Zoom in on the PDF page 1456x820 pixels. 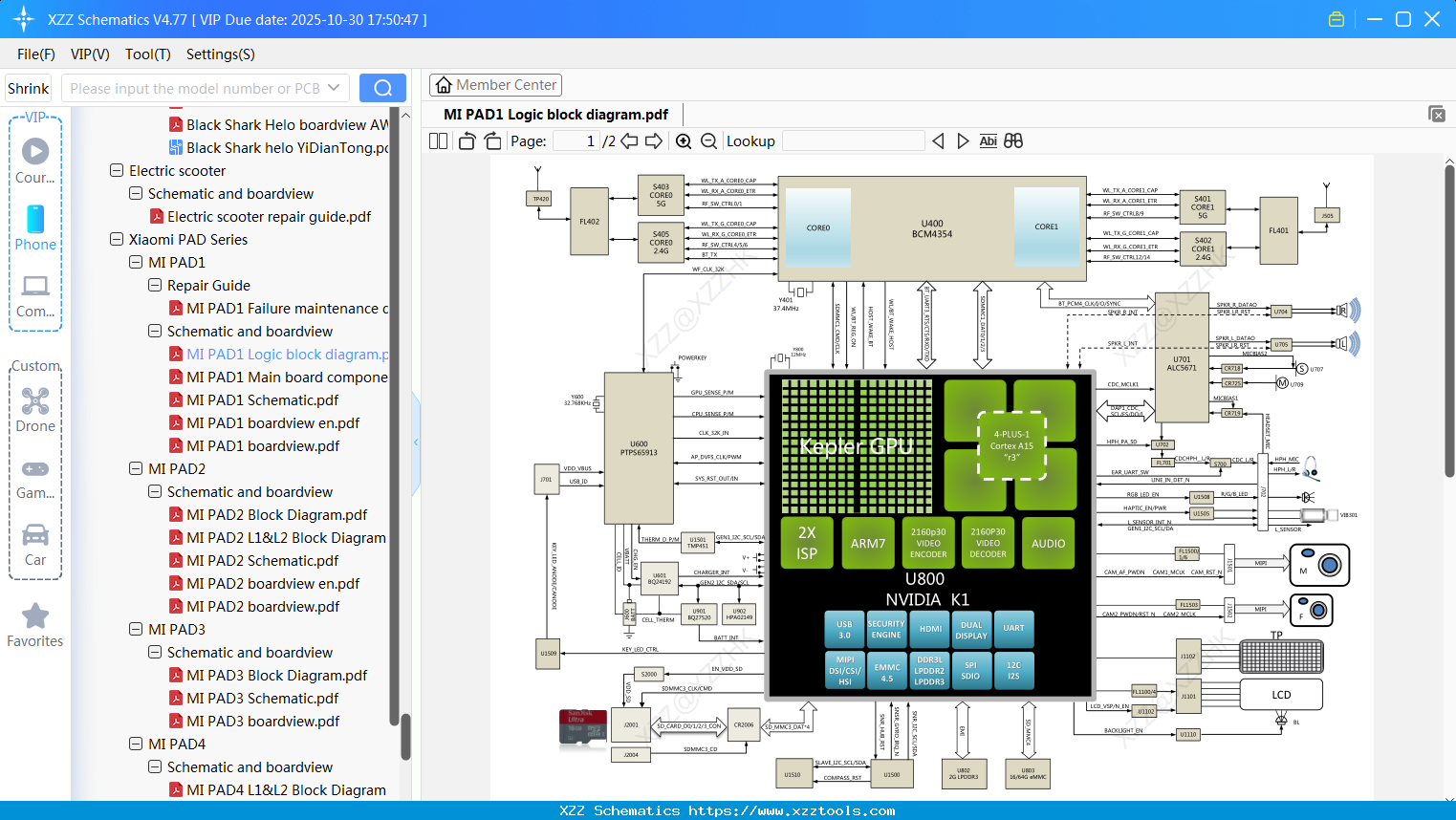click(x=684, y=140)
